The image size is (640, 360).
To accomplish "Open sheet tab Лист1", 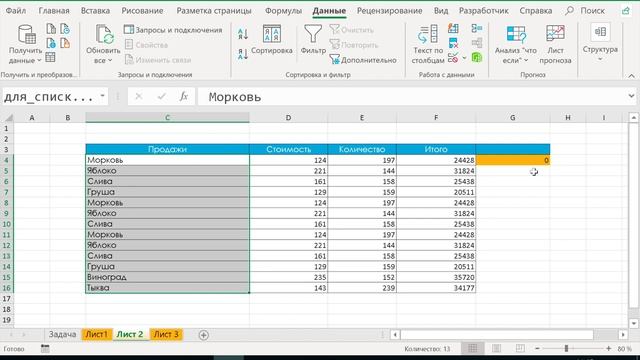I will 96,334.
